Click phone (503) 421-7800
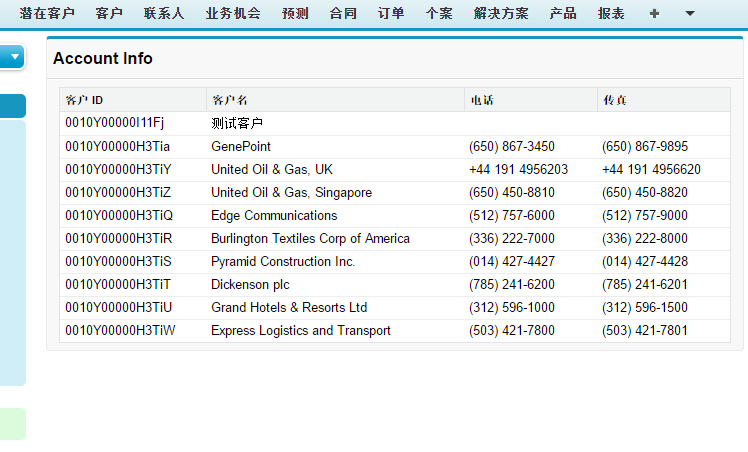Image resolution: width=748 pixels, height=452 pixels. 512,330
